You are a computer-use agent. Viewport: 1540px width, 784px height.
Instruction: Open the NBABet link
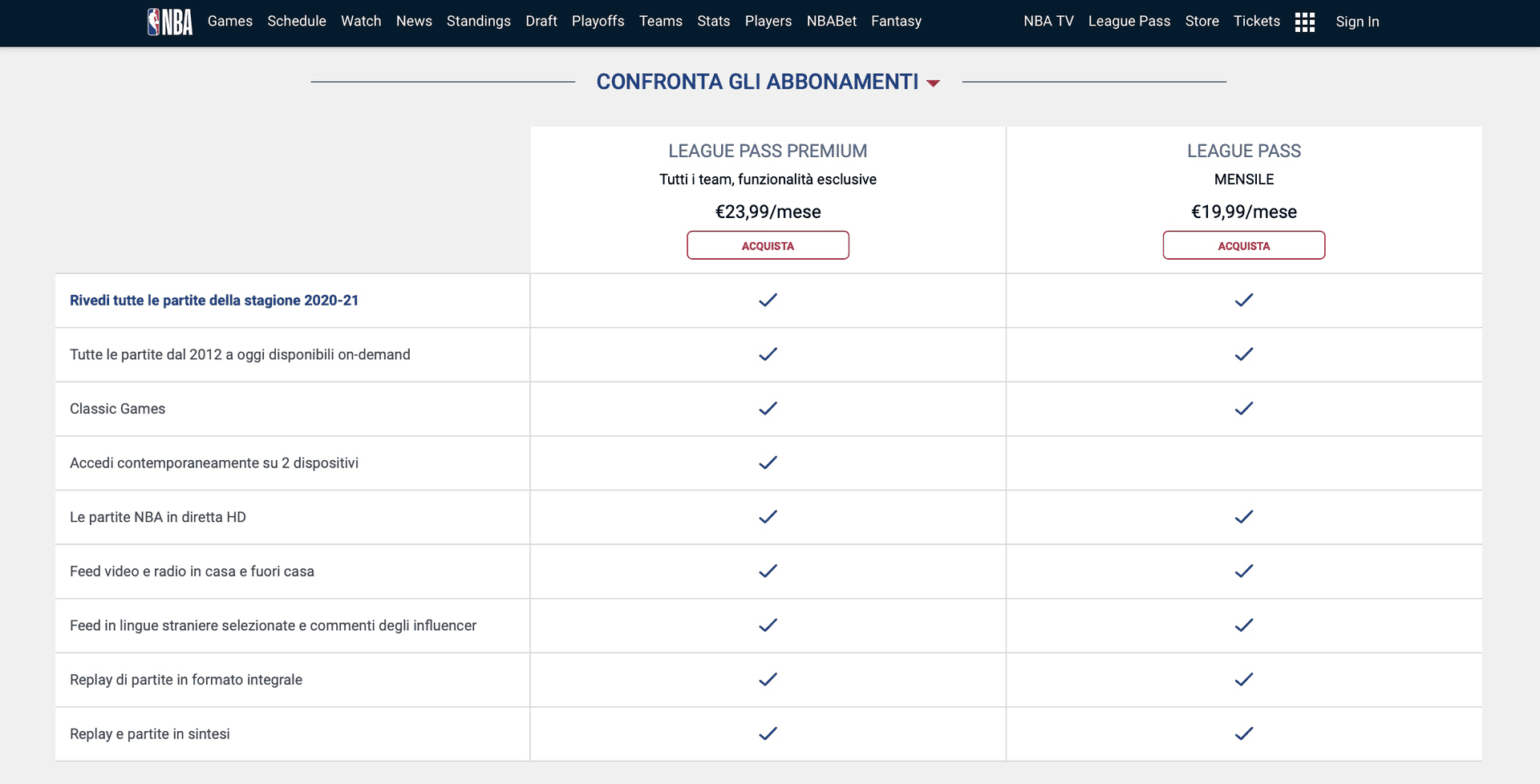click(x=832, y=21)
